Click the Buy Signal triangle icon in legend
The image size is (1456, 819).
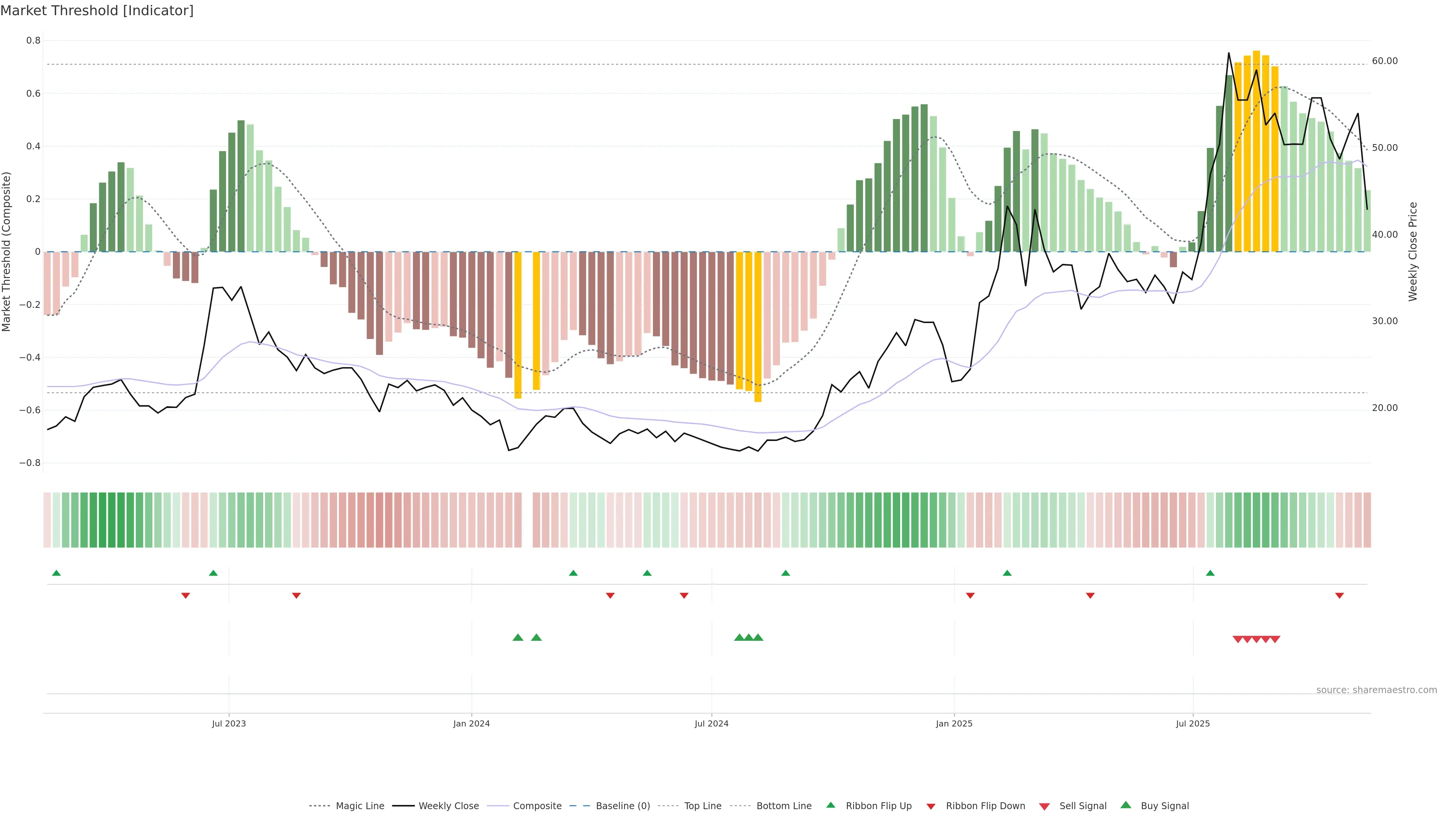1125,805
